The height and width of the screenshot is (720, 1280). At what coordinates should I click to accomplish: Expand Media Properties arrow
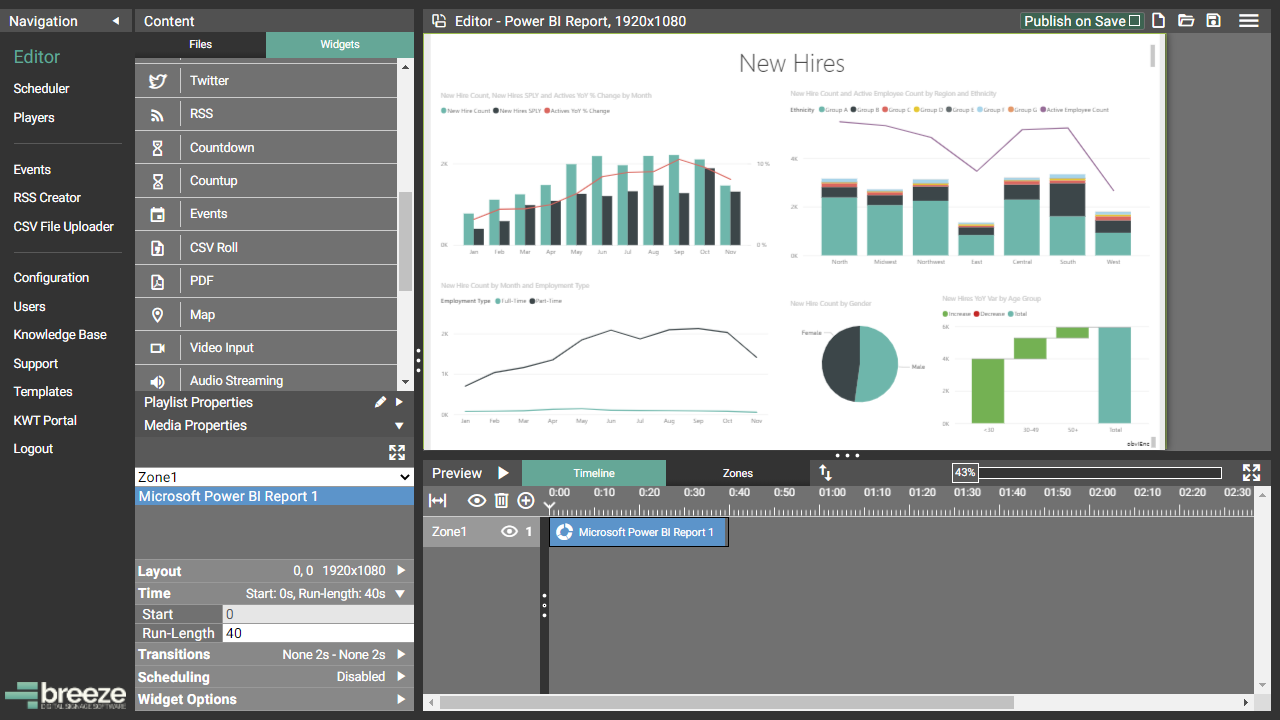pyautogui.click(x=399, y=426)
